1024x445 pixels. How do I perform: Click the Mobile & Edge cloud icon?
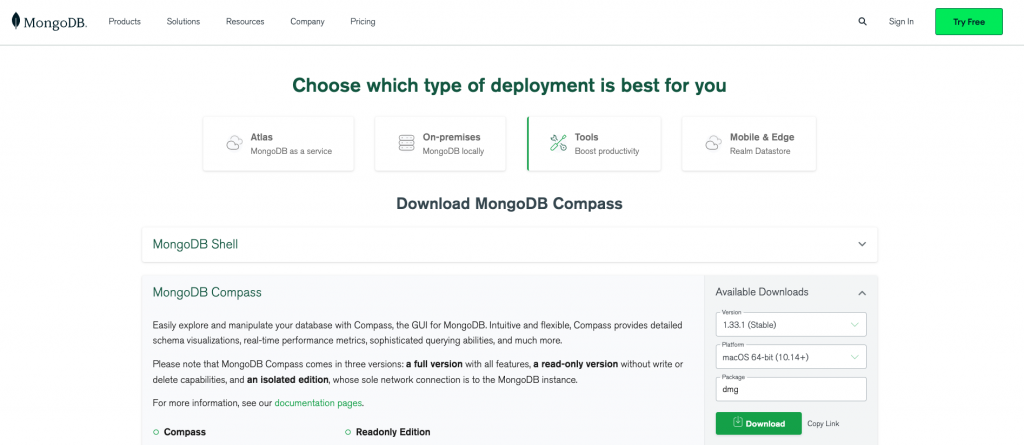point(713,144)
